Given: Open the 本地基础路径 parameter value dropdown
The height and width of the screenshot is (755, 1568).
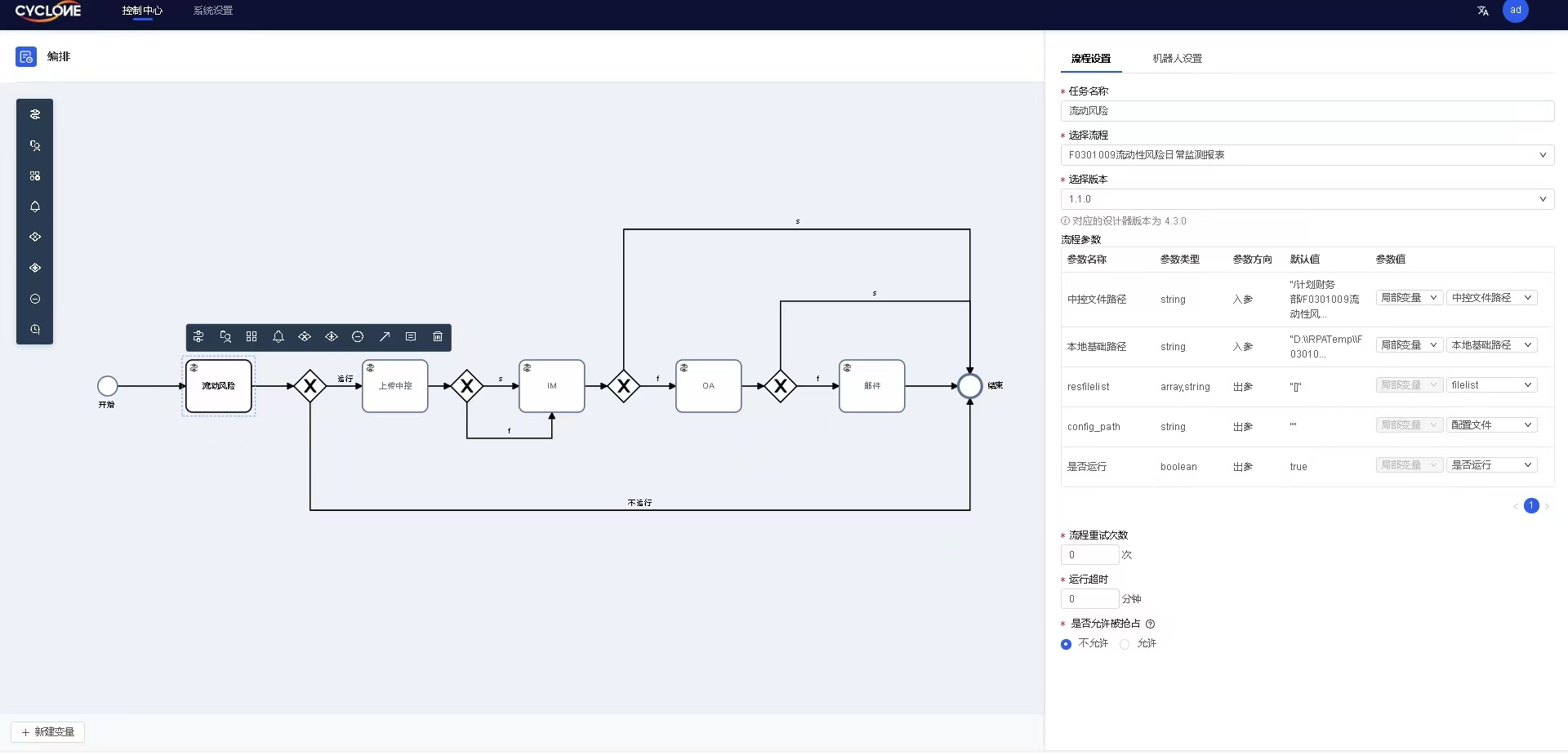Looking at the screenshot, I should point(1492,345).
